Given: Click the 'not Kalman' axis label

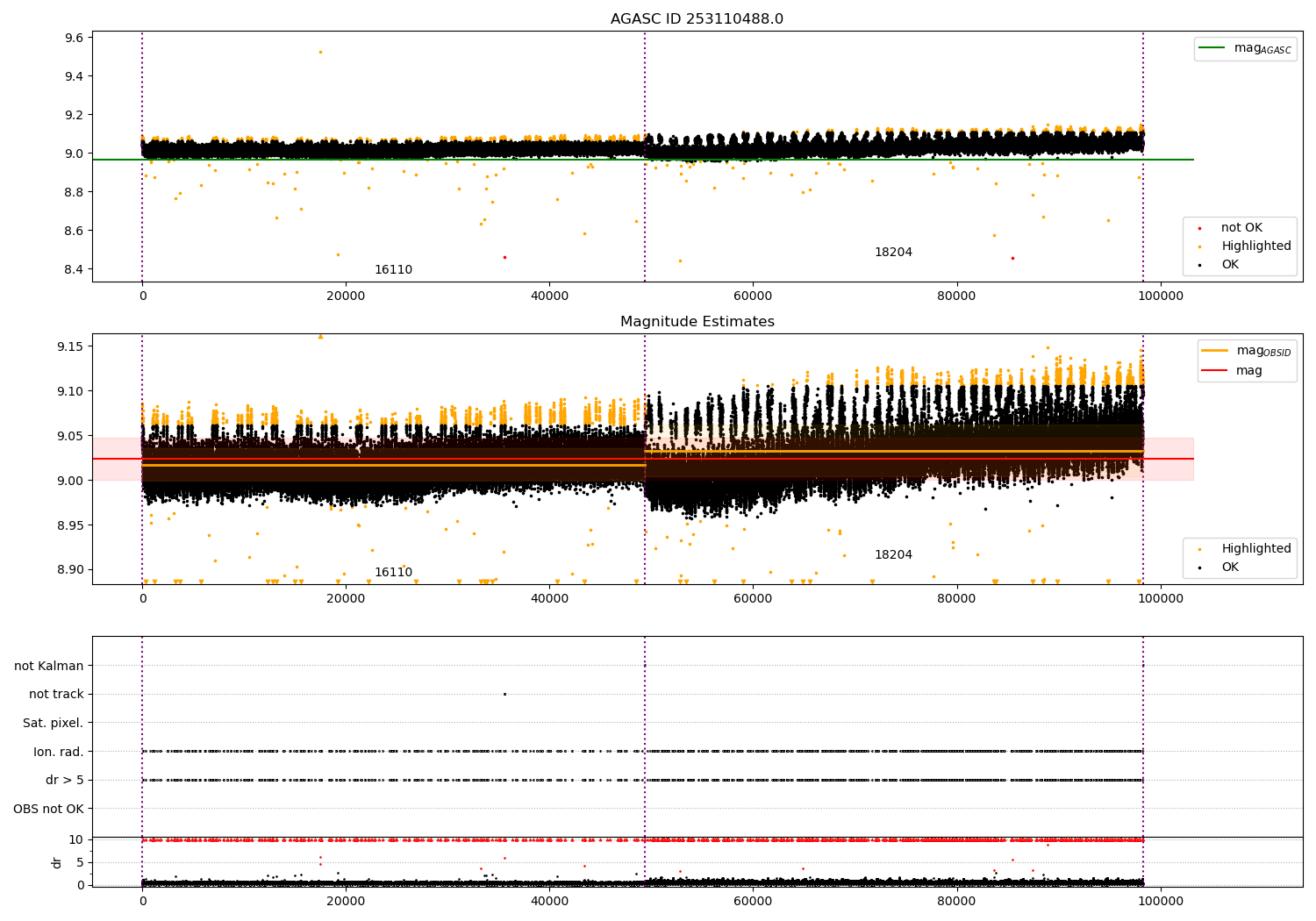Looking at the screenshot, I should pos(49,667).
